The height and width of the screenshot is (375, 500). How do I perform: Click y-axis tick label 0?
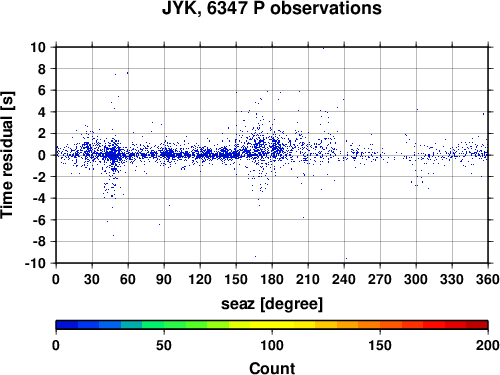point(41,155)
